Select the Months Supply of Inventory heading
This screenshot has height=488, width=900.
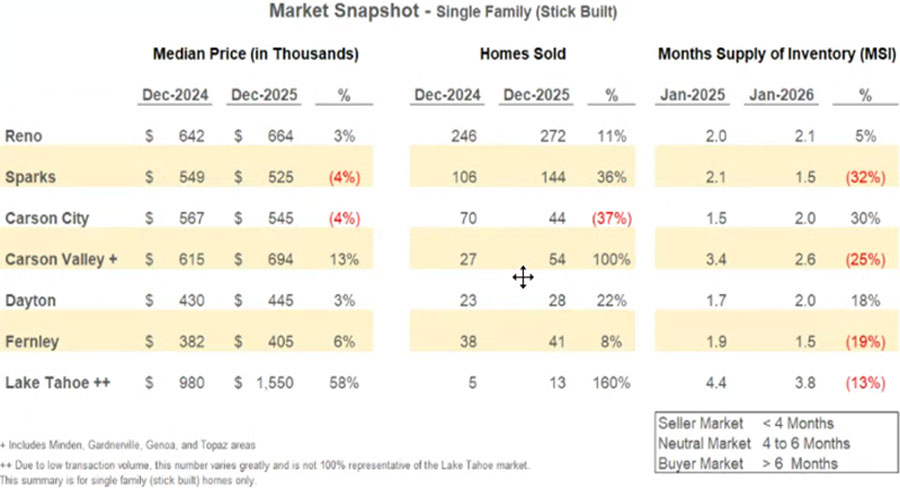770,54
